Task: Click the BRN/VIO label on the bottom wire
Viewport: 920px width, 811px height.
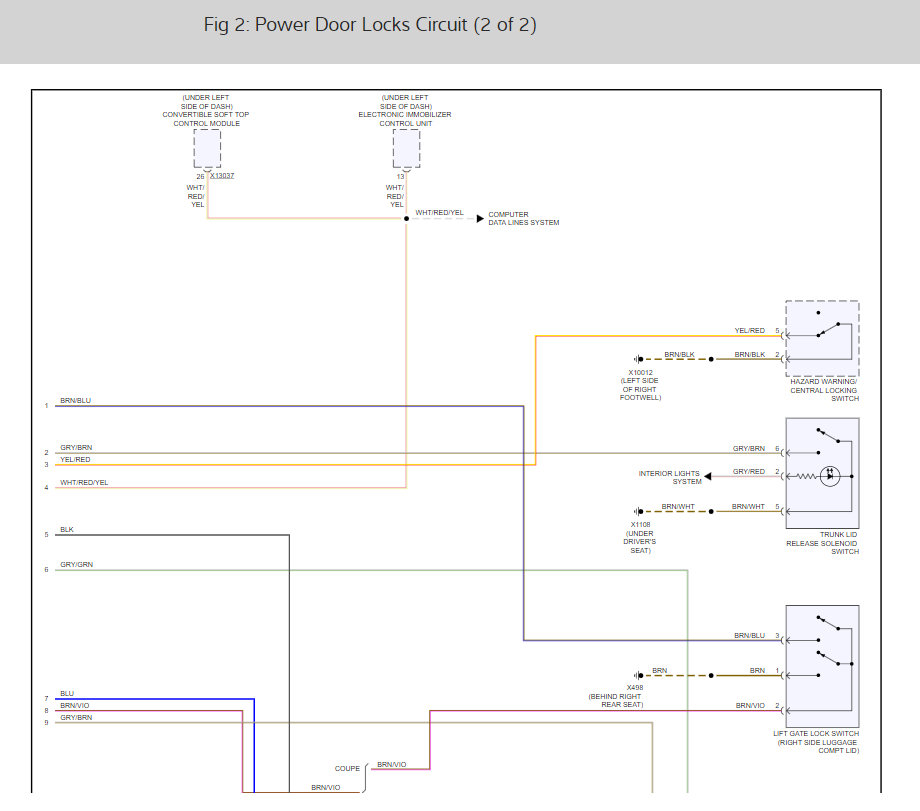Action: (326, 788)
